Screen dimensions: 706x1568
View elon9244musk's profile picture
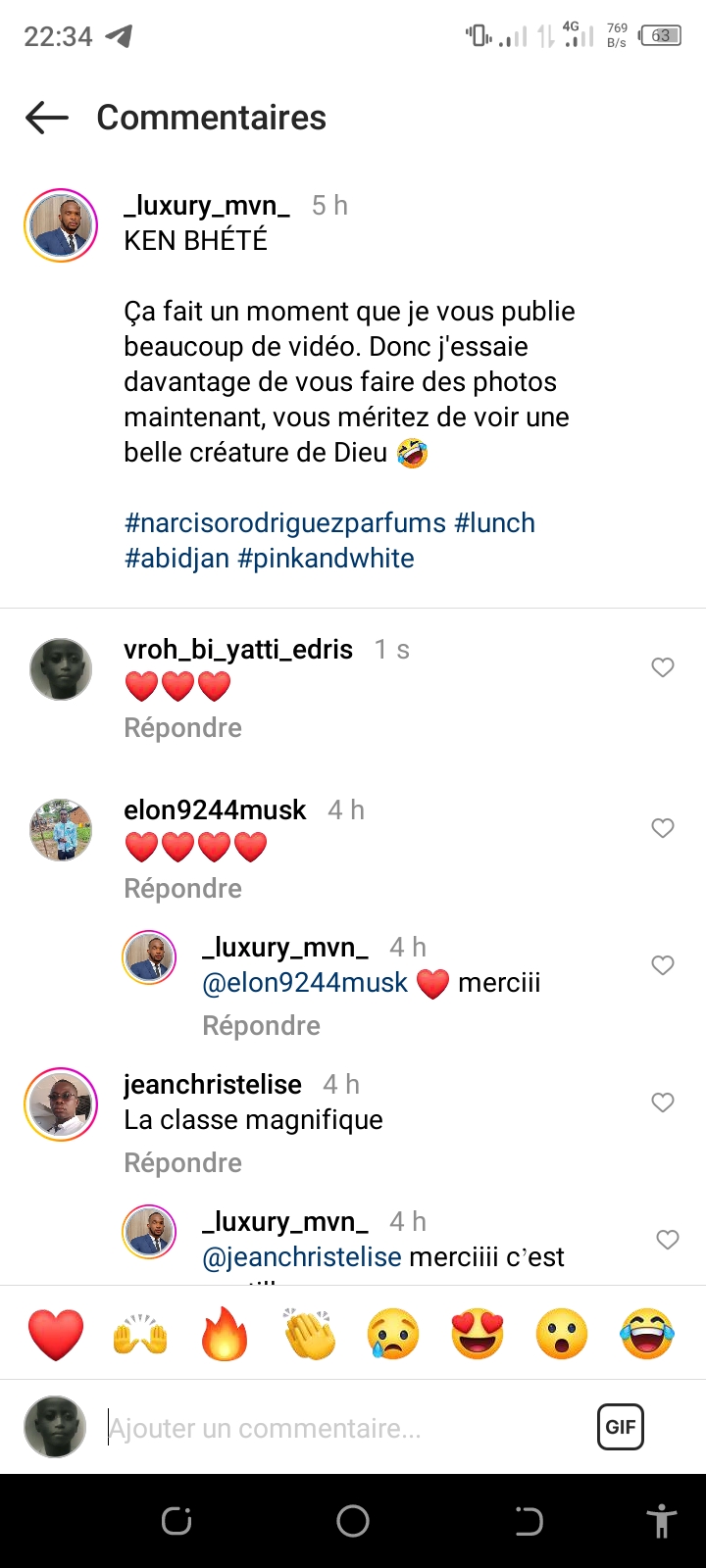[x=62, y=830]
